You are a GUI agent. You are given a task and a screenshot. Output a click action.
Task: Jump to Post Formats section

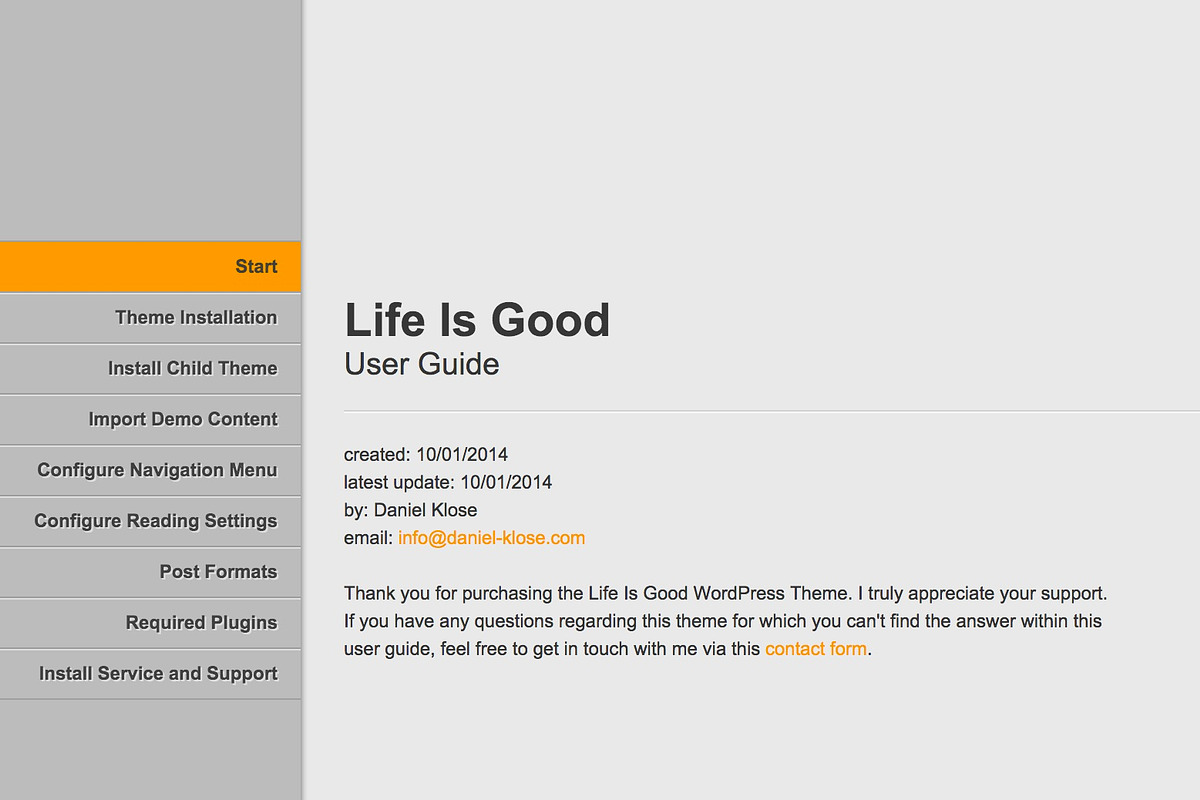tap(150, 573)
